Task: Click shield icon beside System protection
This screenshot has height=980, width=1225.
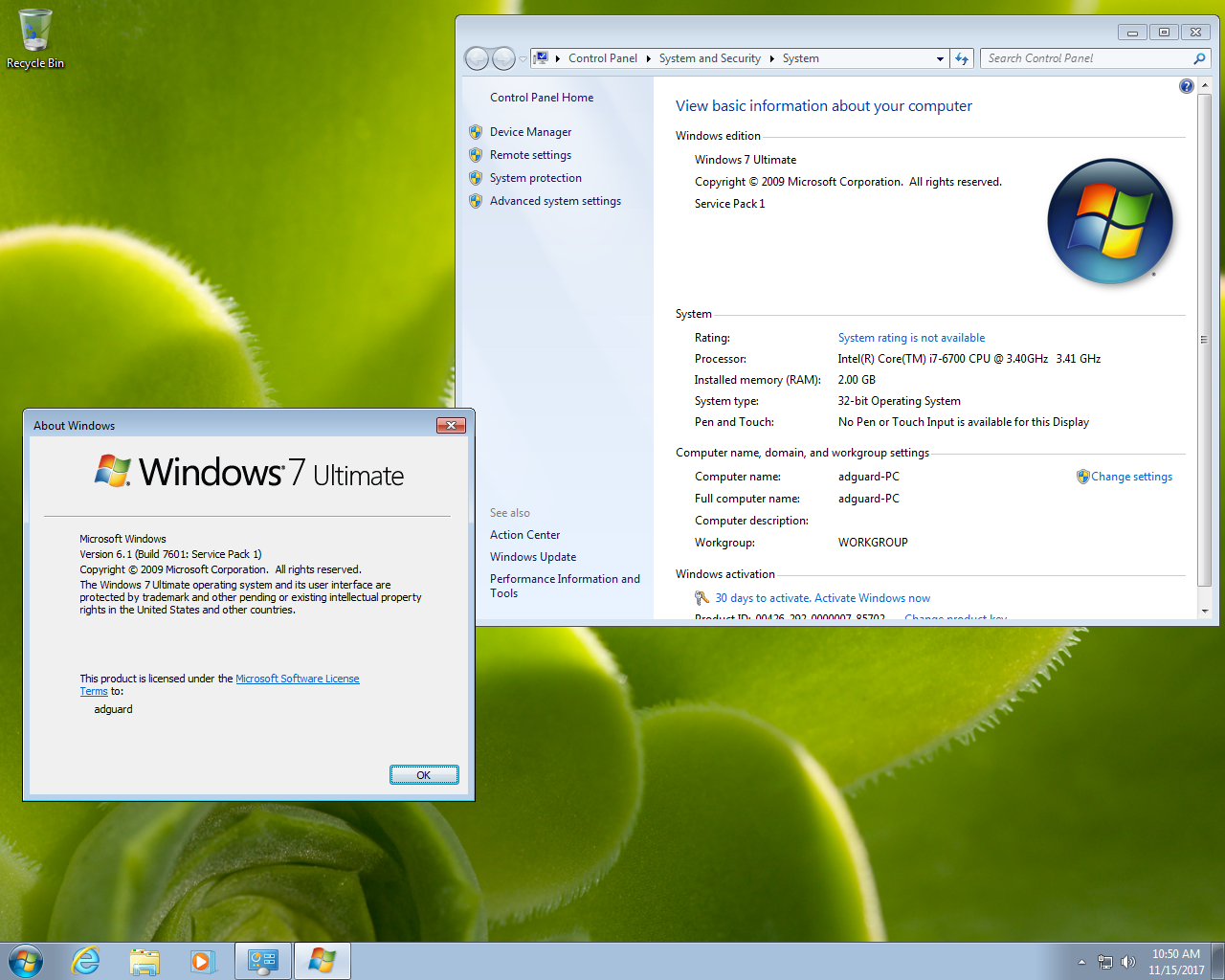Action: pos(476,178)
